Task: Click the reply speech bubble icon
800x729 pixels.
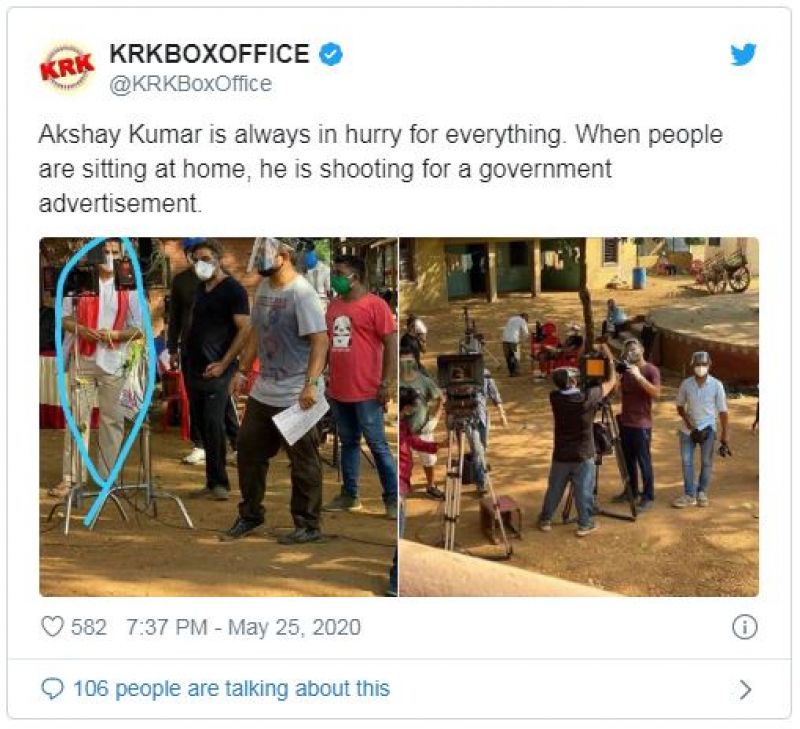Action: coord(52,689)
